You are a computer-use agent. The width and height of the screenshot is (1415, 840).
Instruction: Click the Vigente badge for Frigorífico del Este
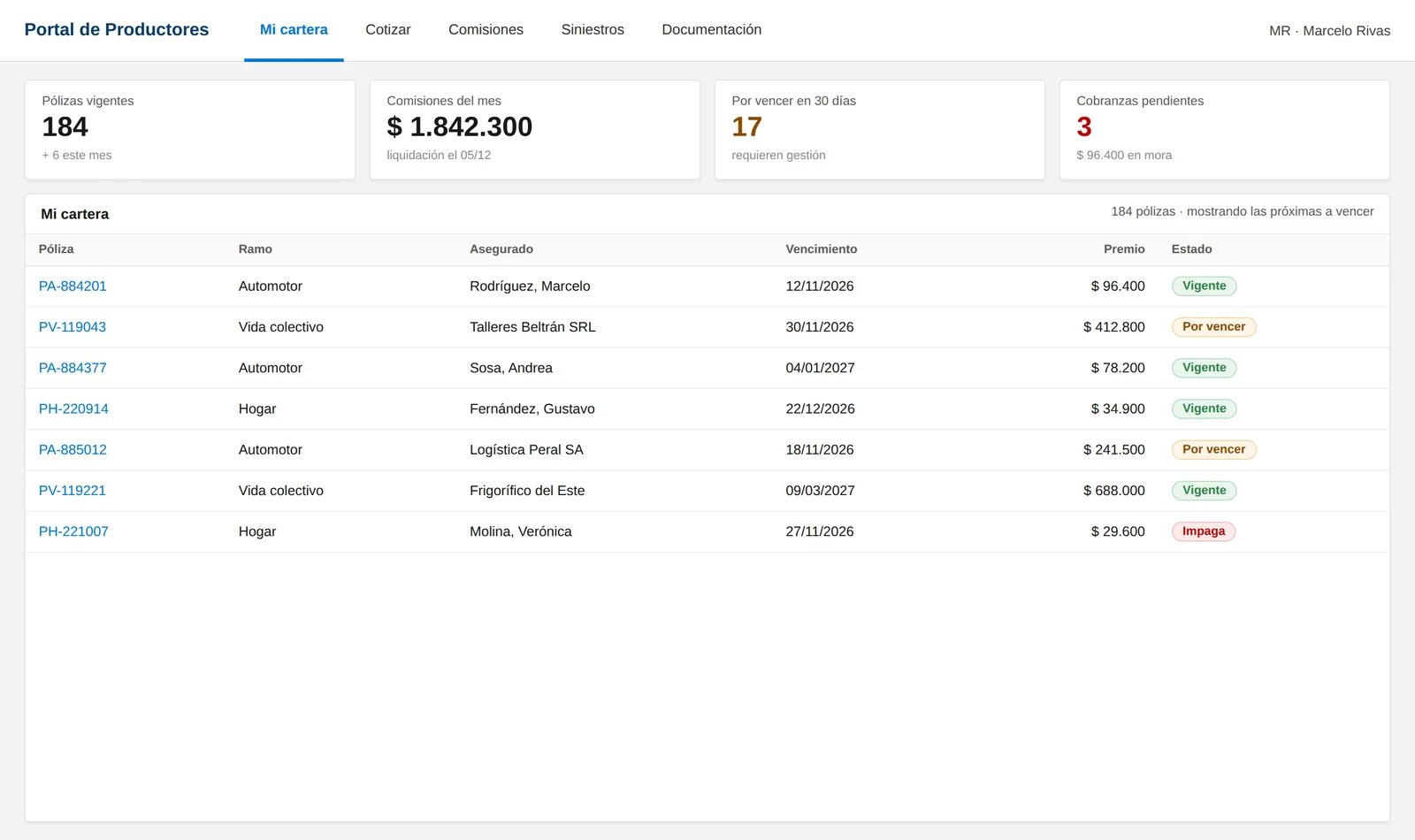coord(1205,491)
